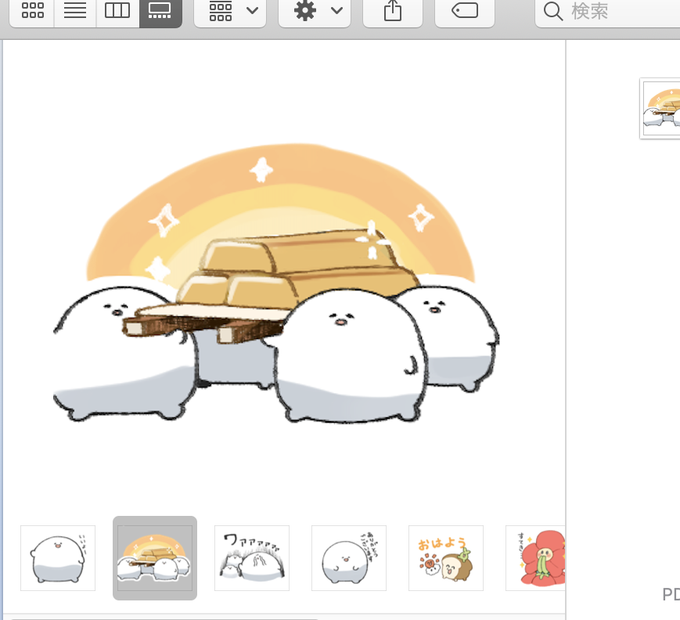Open the gear action menu
The height and width of the screenshot is (620, 680).
[x=314, y=10]
